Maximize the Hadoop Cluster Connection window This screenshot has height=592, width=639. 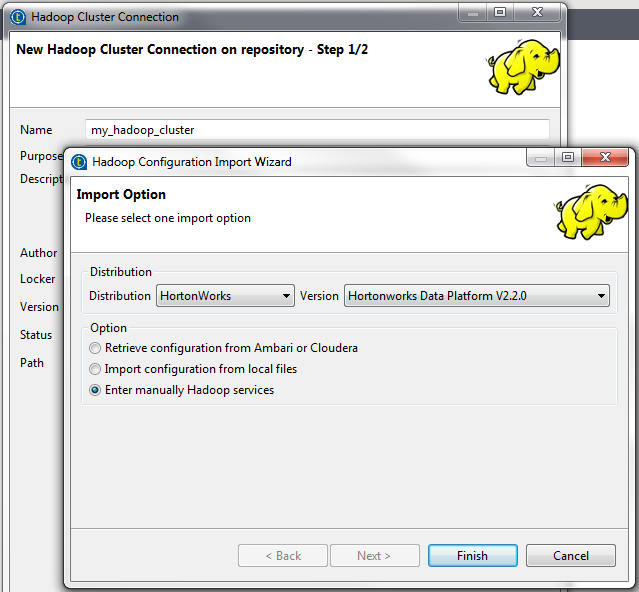[500, 13]
